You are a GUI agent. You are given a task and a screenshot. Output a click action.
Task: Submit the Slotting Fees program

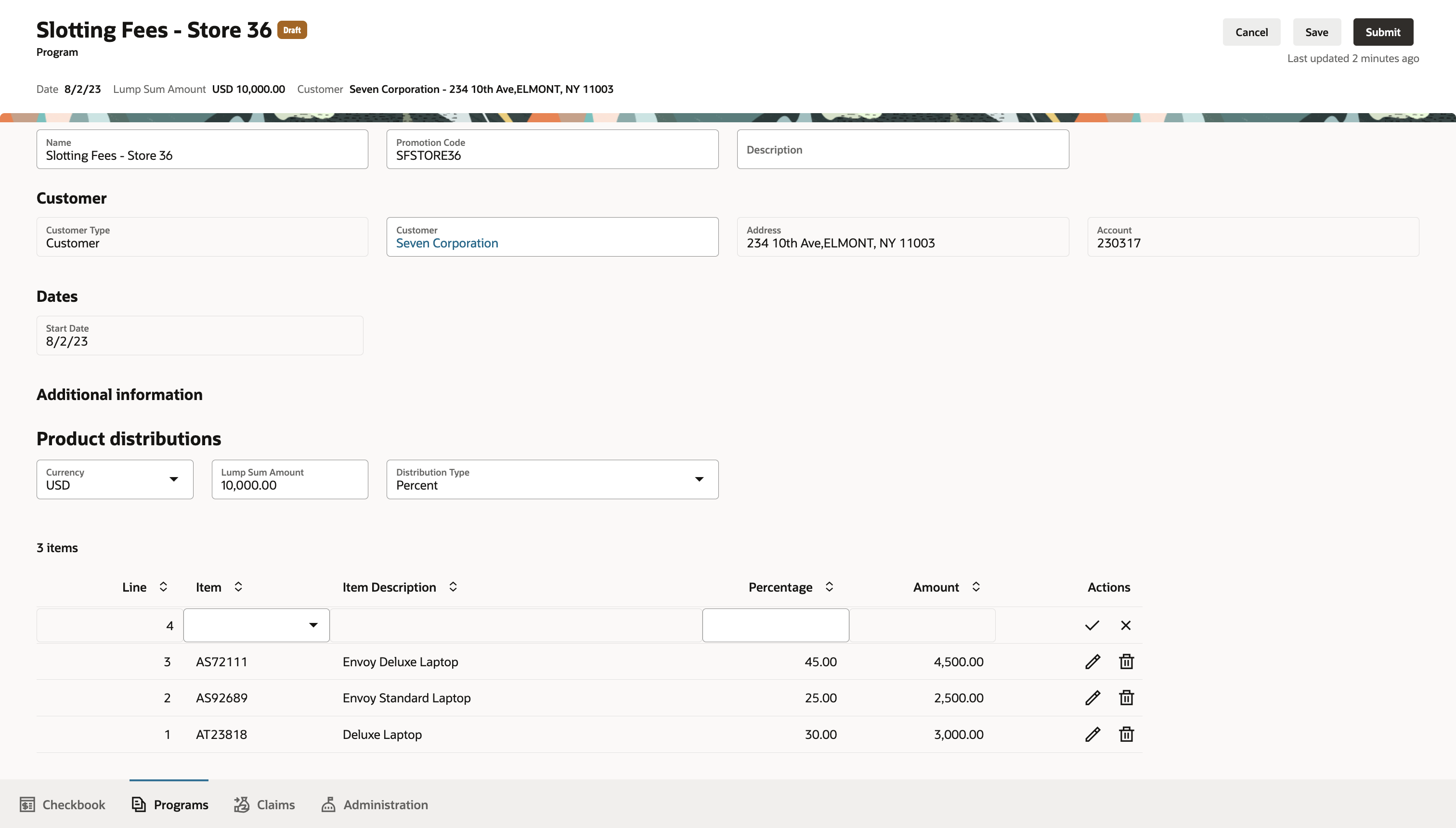pos(1383,32)
